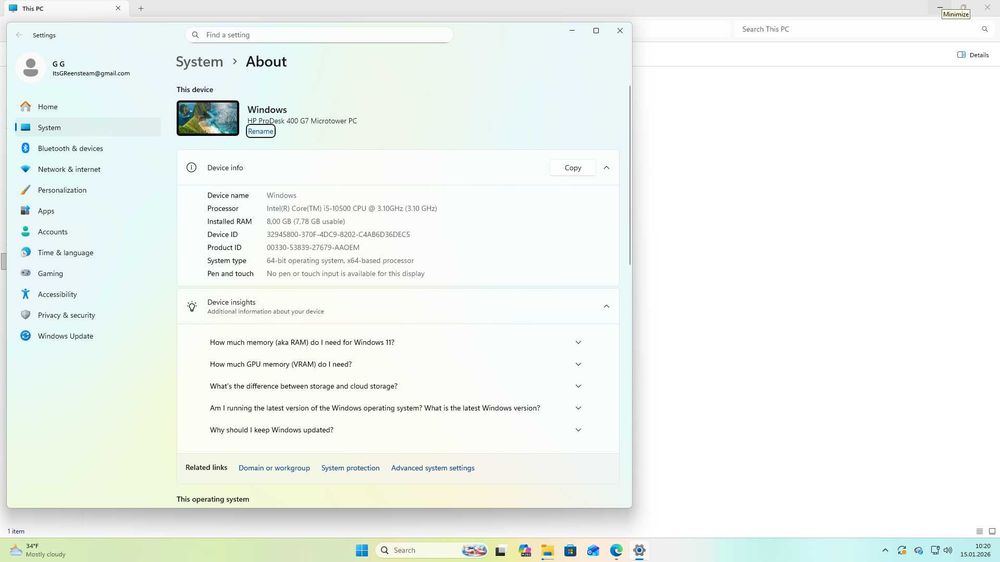This screenshot has width=1000, height=562.
Task: Collapse the Device info section
Action: pyautogui.click(x=607, y=168)
